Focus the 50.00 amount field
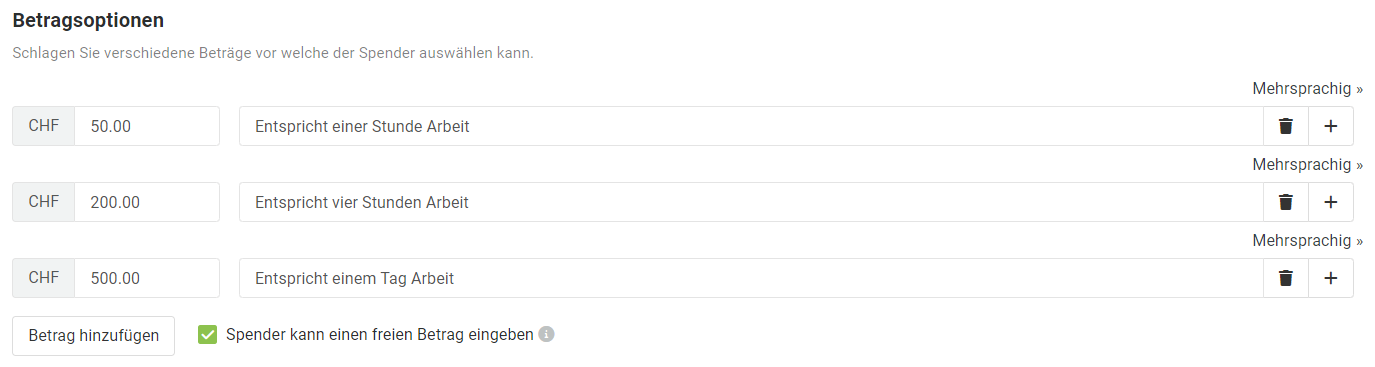1375x367 pixels. [x=147, y=126]
